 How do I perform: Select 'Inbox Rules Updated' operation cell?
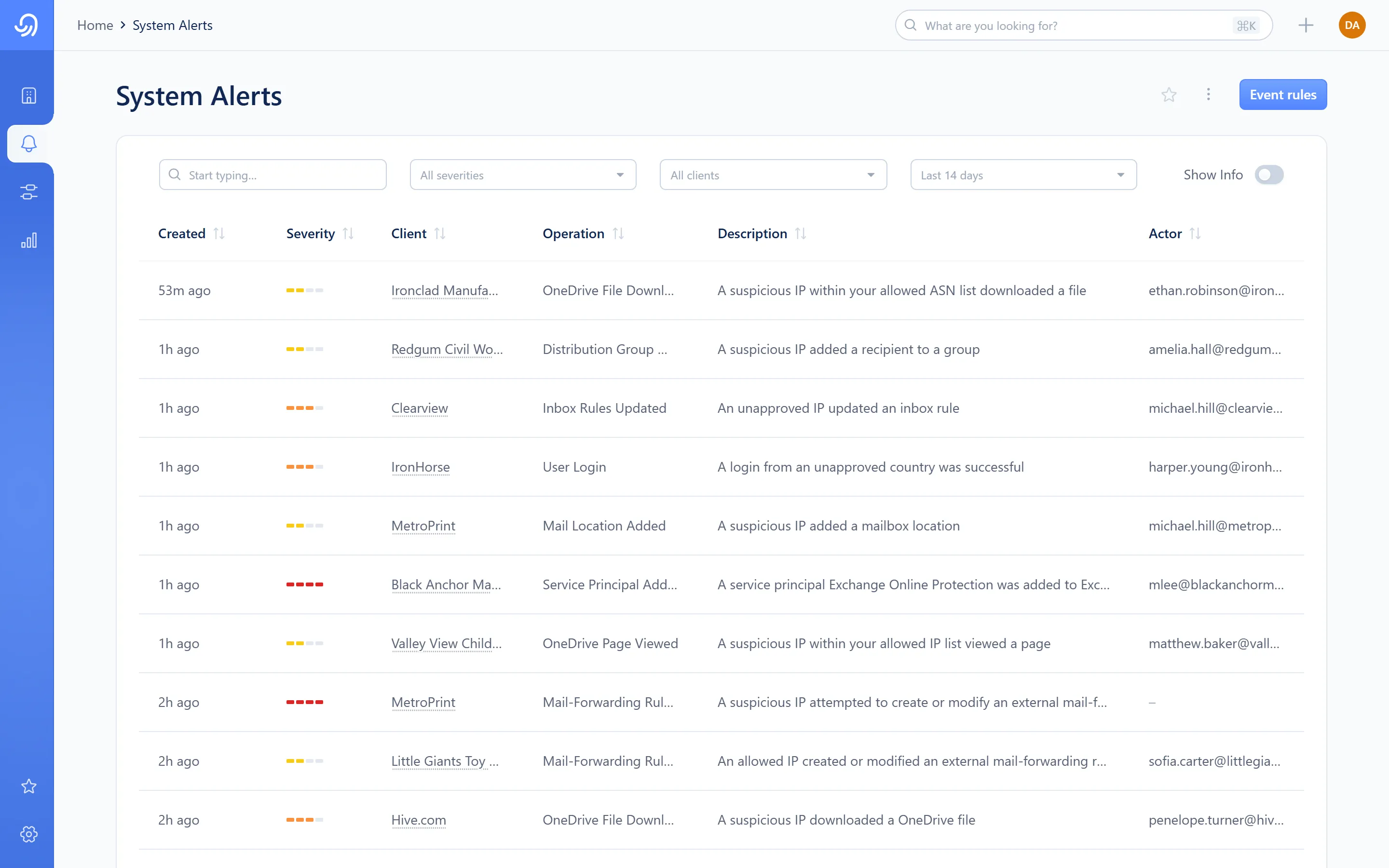(604, 408)
